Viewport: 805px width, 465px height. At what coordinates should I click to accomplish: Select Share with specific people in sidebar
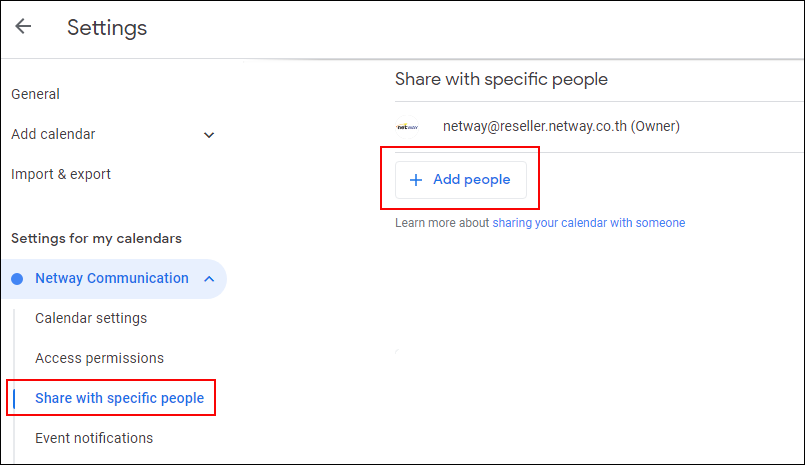tap(119, 398)
